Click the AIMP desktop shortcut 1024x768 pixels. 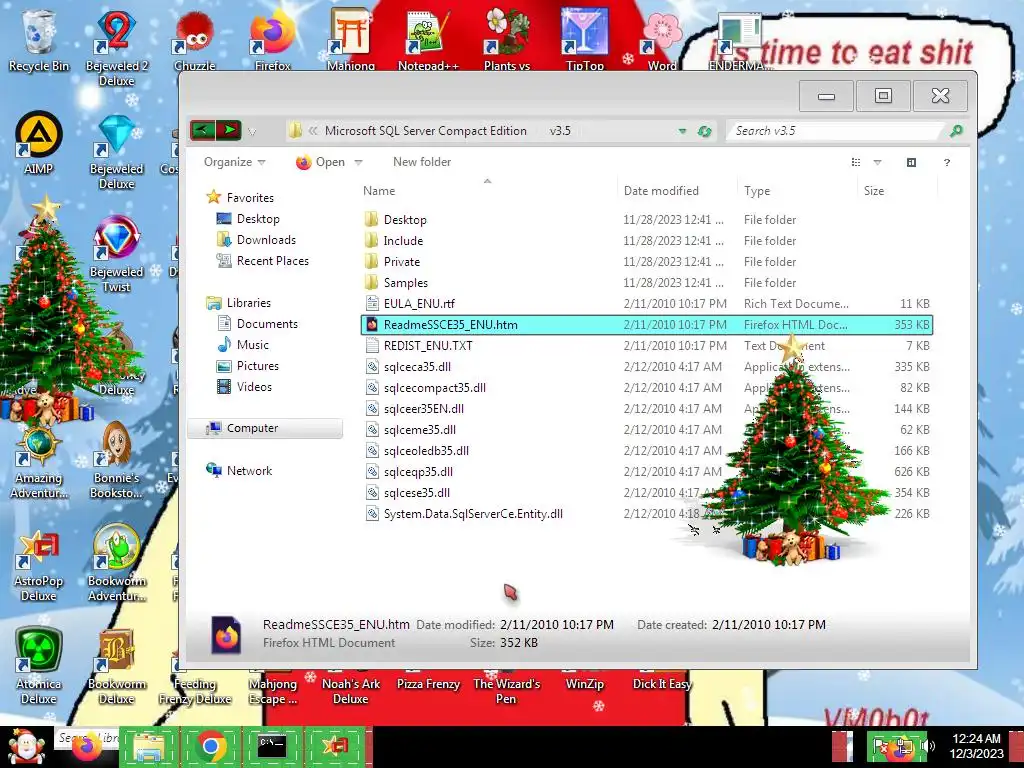coord(38,144)
